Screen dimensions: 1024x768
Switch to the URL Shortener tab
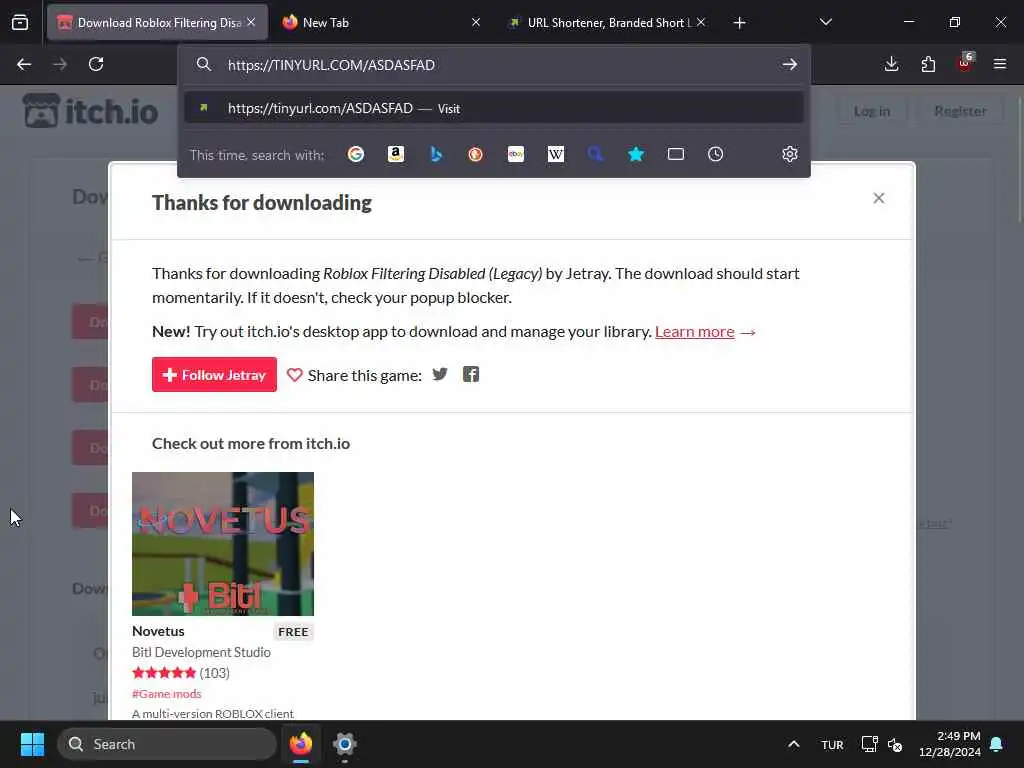coord(608,22)
